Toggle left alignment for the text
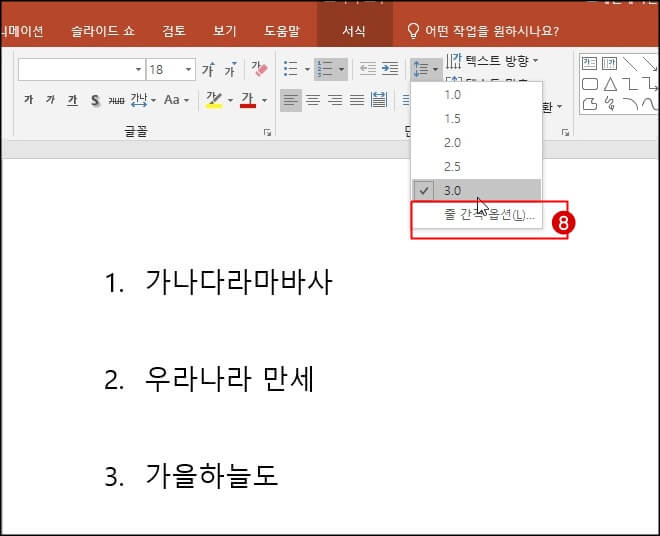 [x=291, y=100]
